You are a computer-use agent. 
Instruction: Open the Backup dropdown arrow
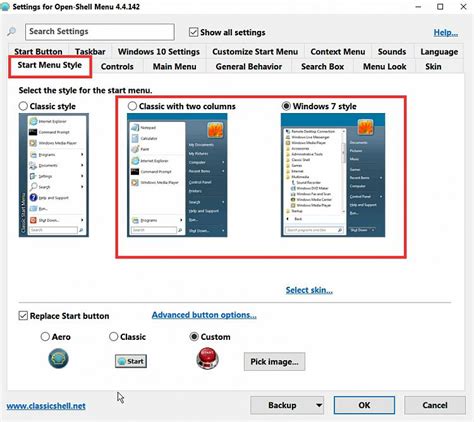[319, 405]
